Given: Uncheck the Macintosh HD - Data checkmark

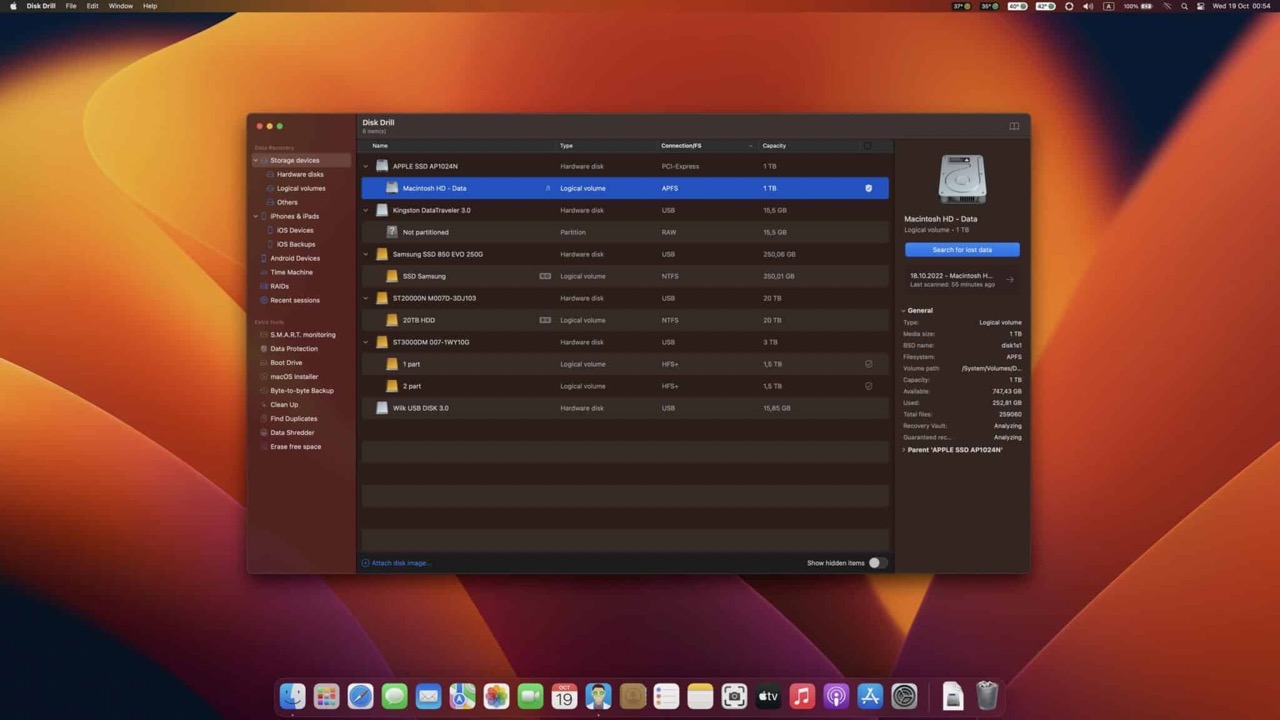Looking at the screenshot, I should (x=868, y=188).
